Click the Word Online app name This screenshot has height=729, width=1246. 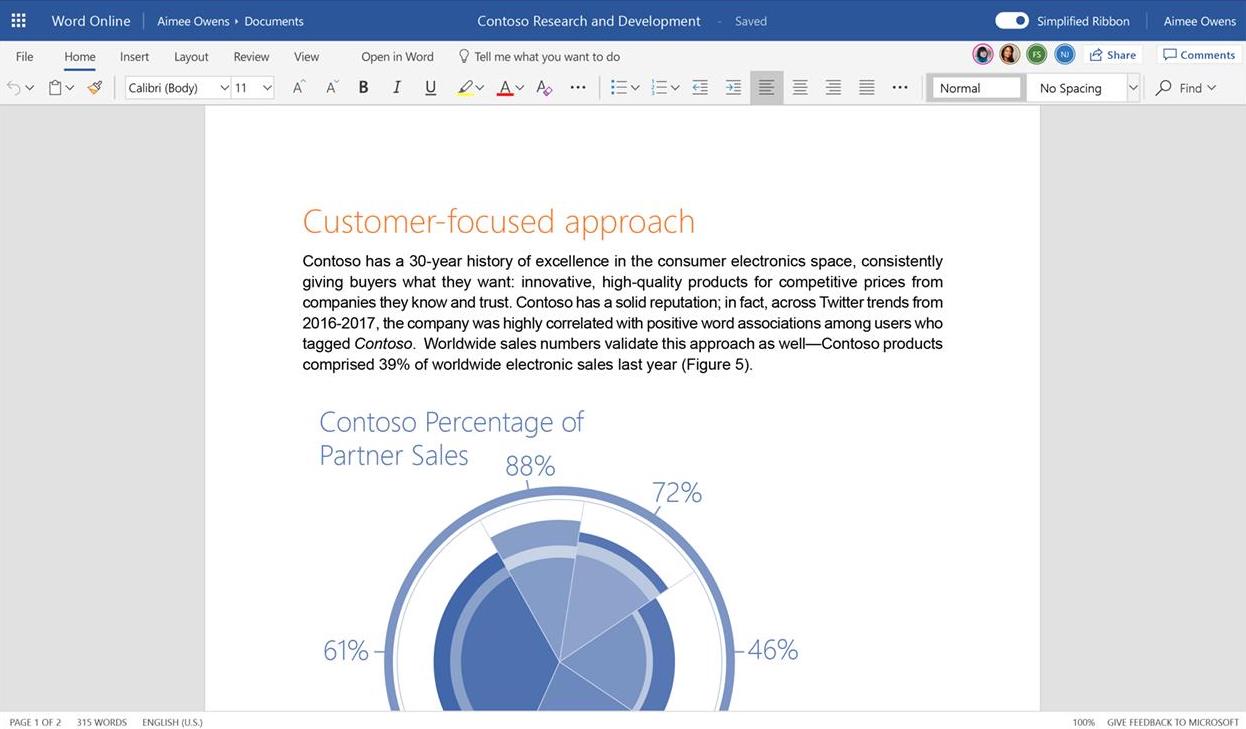coord(91,21)
